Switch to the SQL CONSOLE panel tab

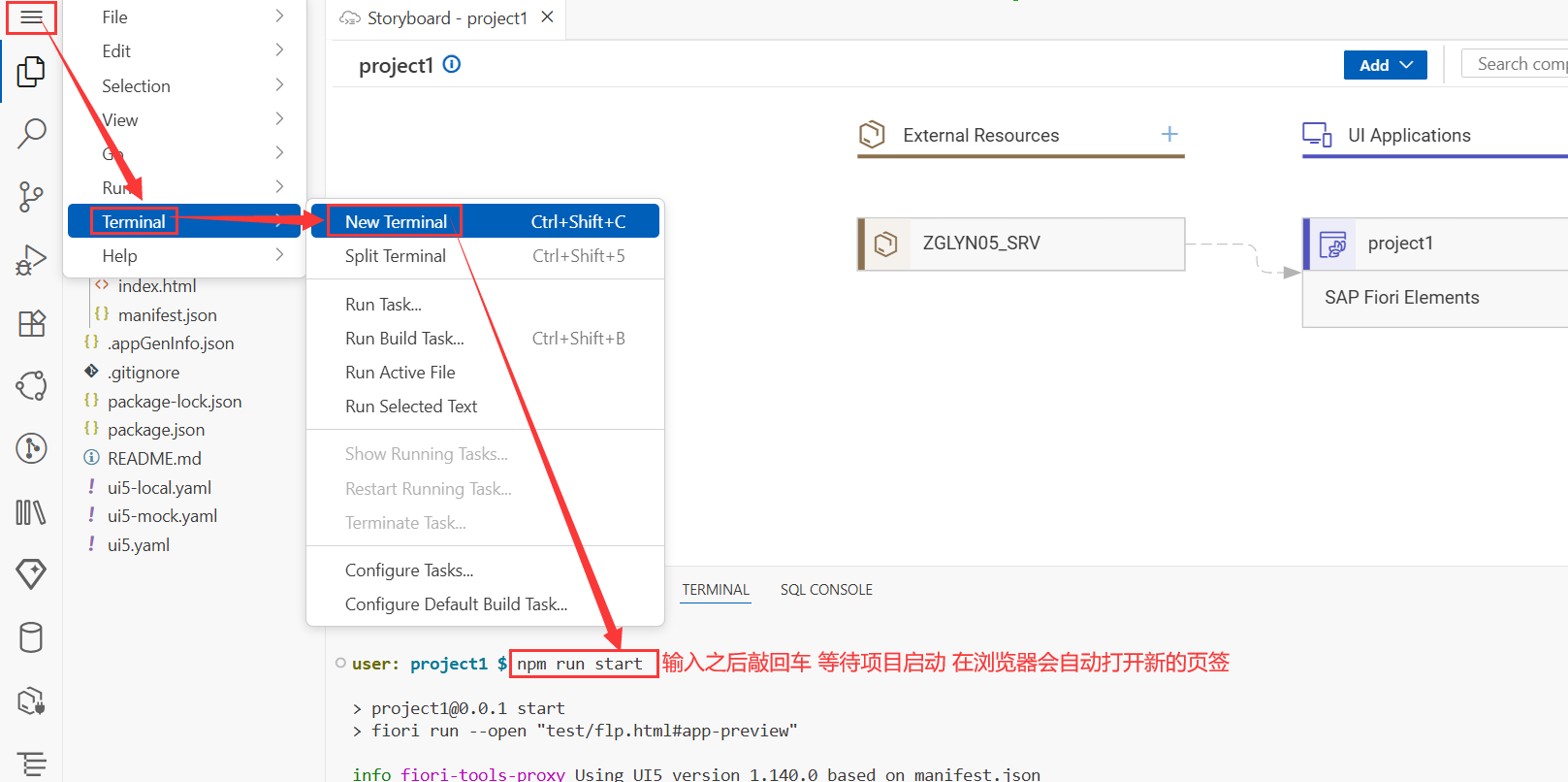click(826, 589)
